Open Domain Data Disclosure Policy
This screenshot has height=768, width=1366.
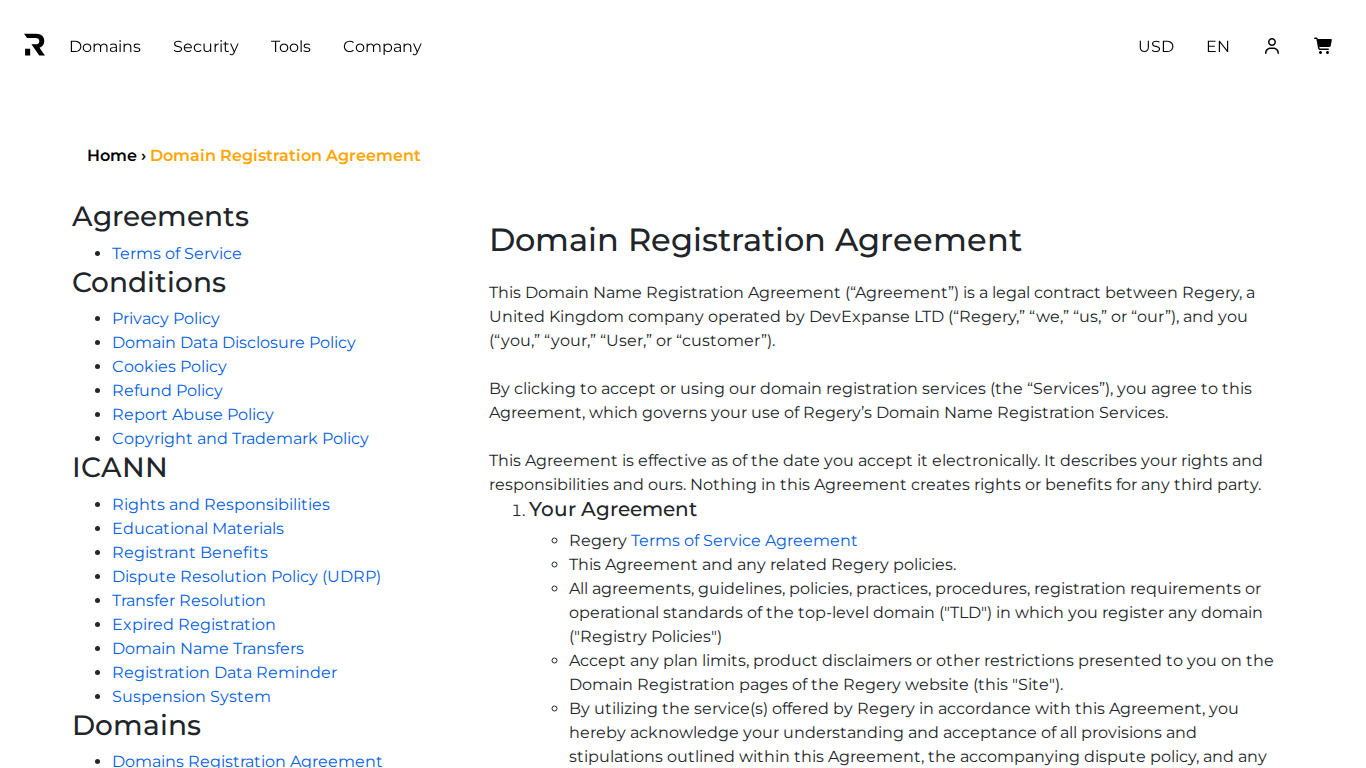(x=234, y=343)
